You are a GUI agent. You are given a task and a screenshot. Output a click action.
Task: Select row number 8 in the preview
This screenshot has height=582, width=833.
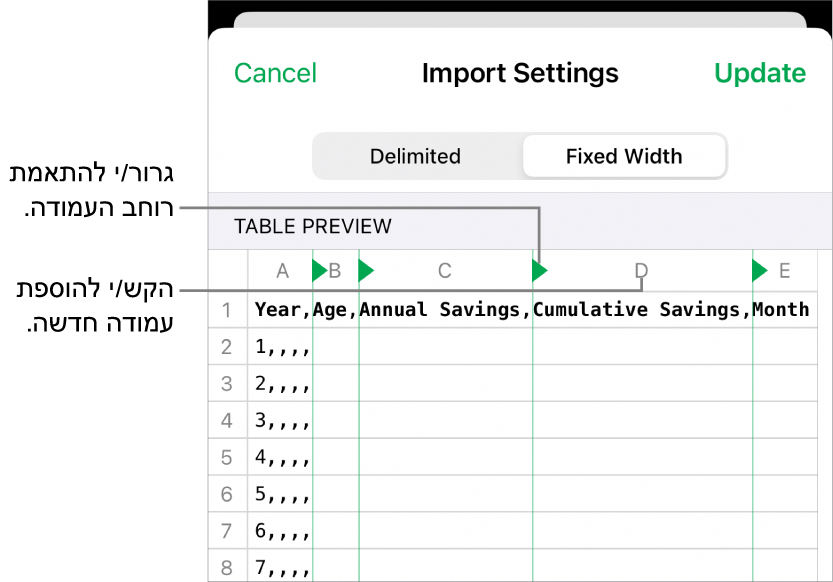pos(227,568)
